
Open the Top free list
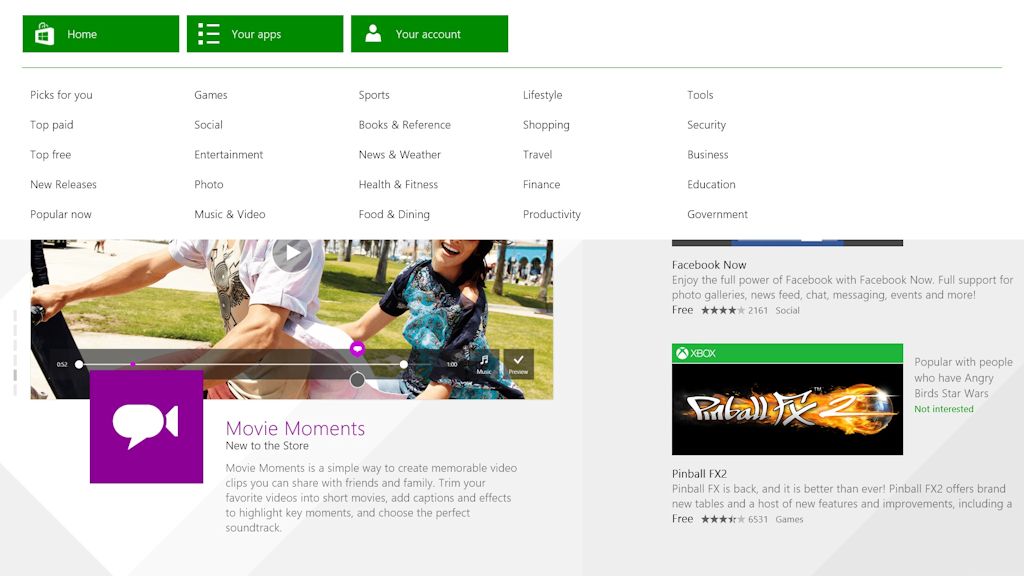coord(50,155)
